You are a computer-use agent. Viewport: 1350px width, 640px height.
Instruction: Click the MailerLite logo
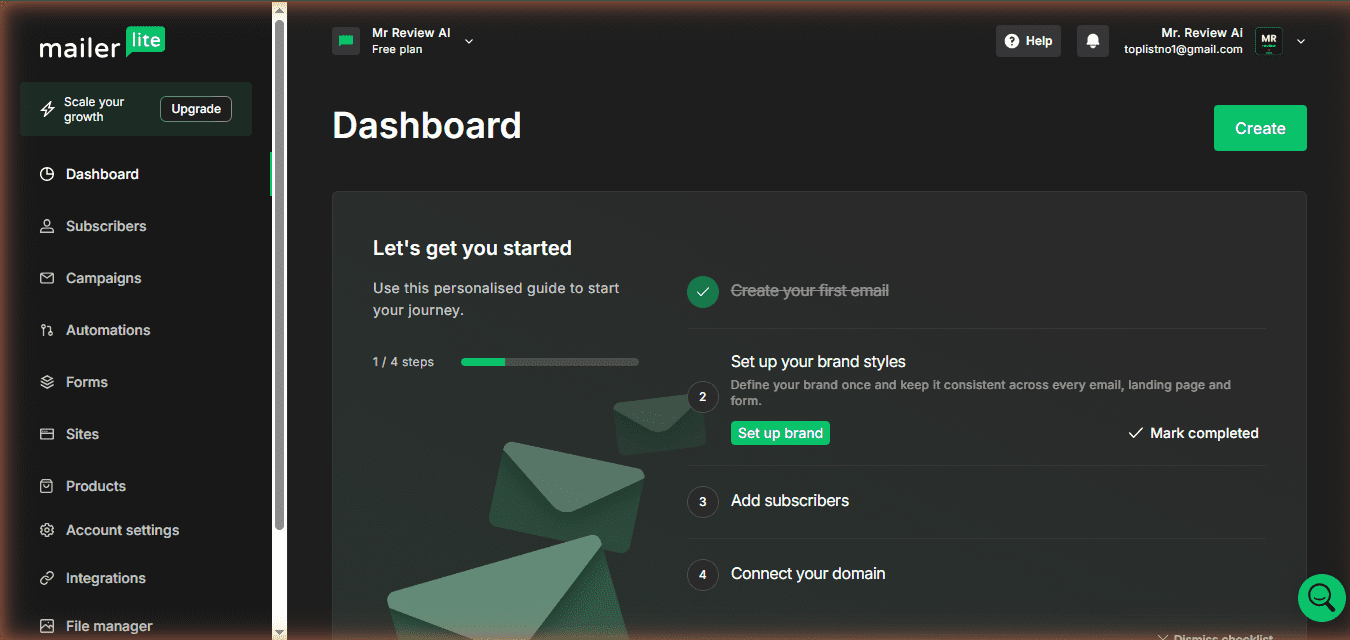click(x=102, y=43)
